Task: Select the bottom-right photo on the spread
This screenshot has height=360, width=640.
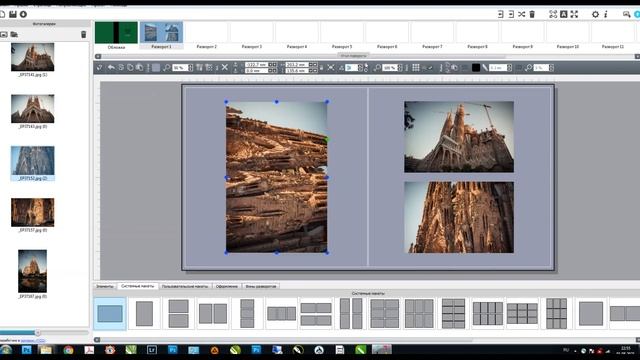Action: tap(459, 217)
